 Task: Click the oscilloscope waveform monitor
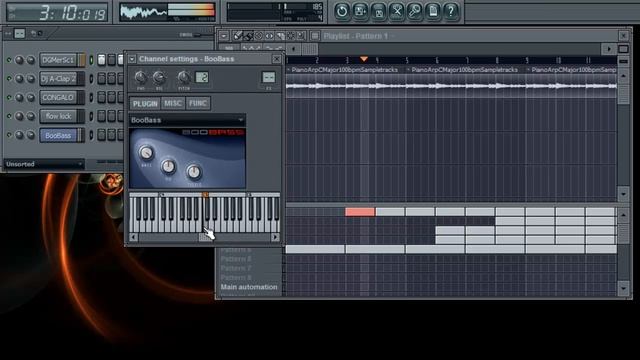[x=144, y=12]
